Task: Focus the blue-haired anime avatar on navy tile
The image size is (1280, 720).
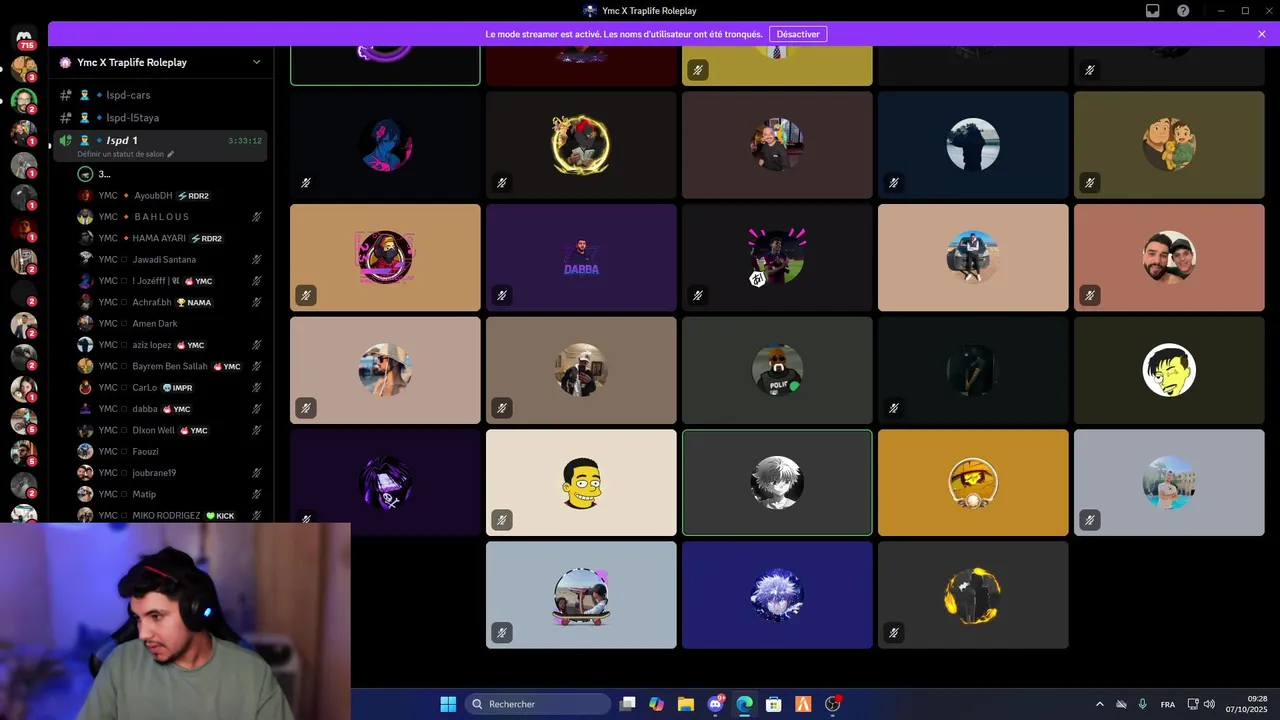Action: [x=777, y=595]
